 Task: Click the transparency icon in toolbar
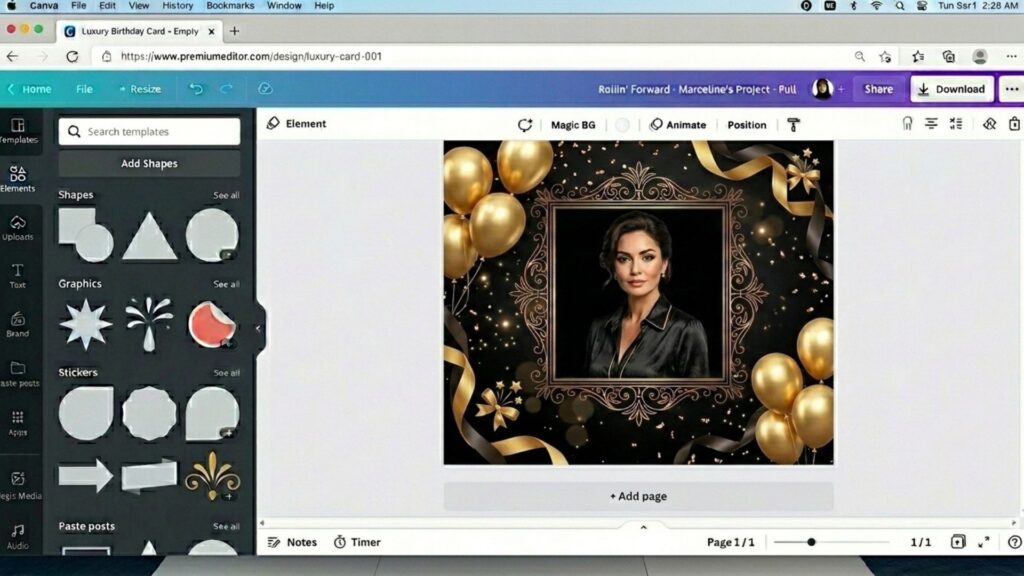(989, 123)
